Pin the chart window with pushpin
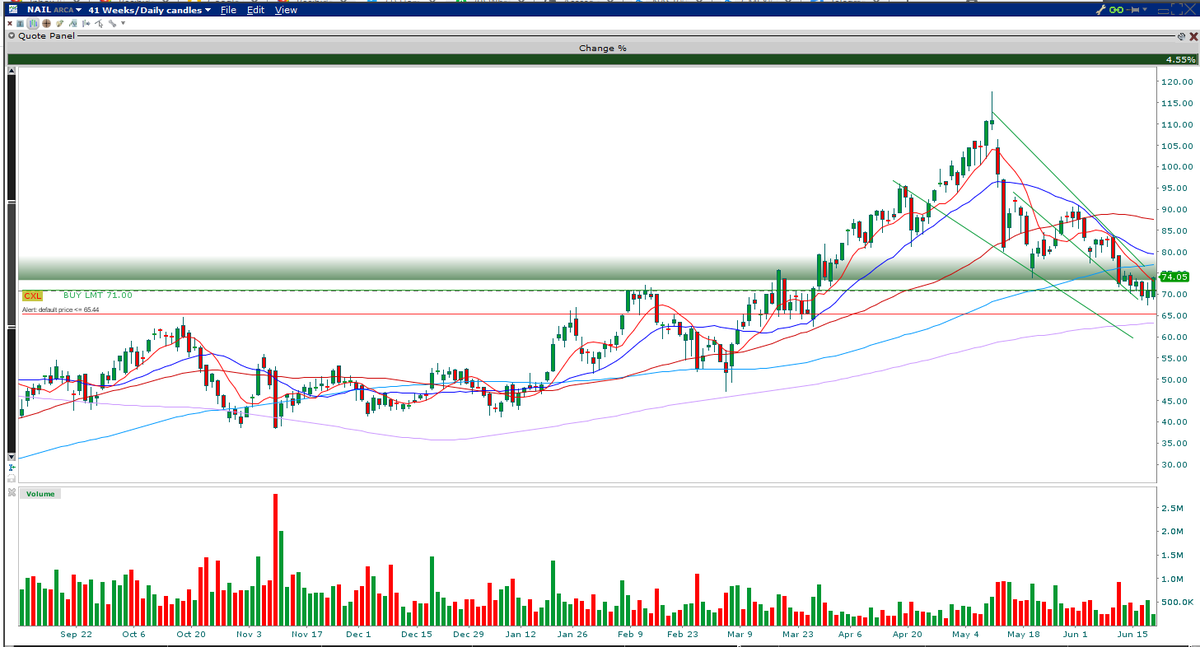Screen dimensions: 1200x647 pos(1132,10)
